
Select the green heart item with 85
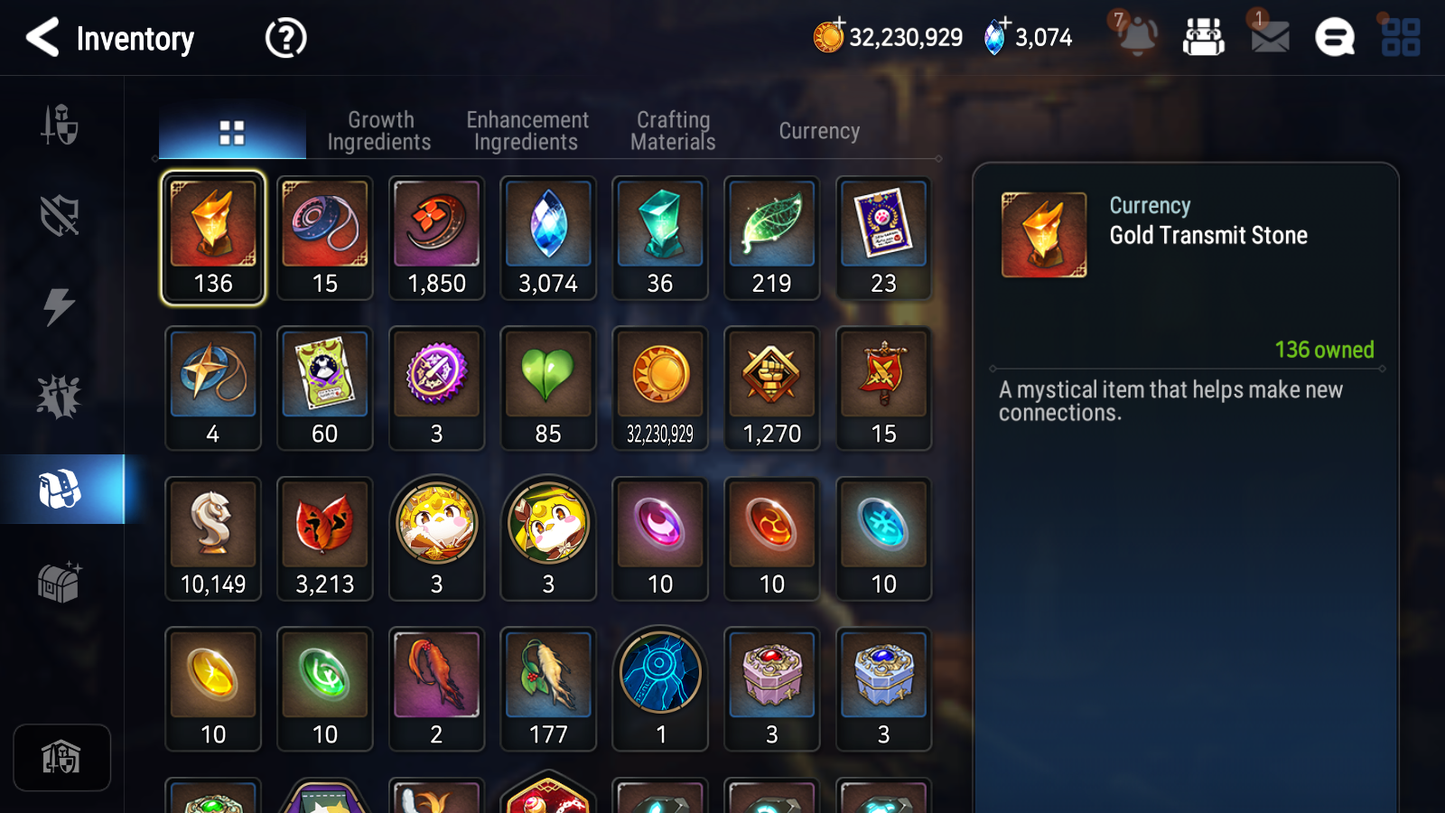(548, 388)
